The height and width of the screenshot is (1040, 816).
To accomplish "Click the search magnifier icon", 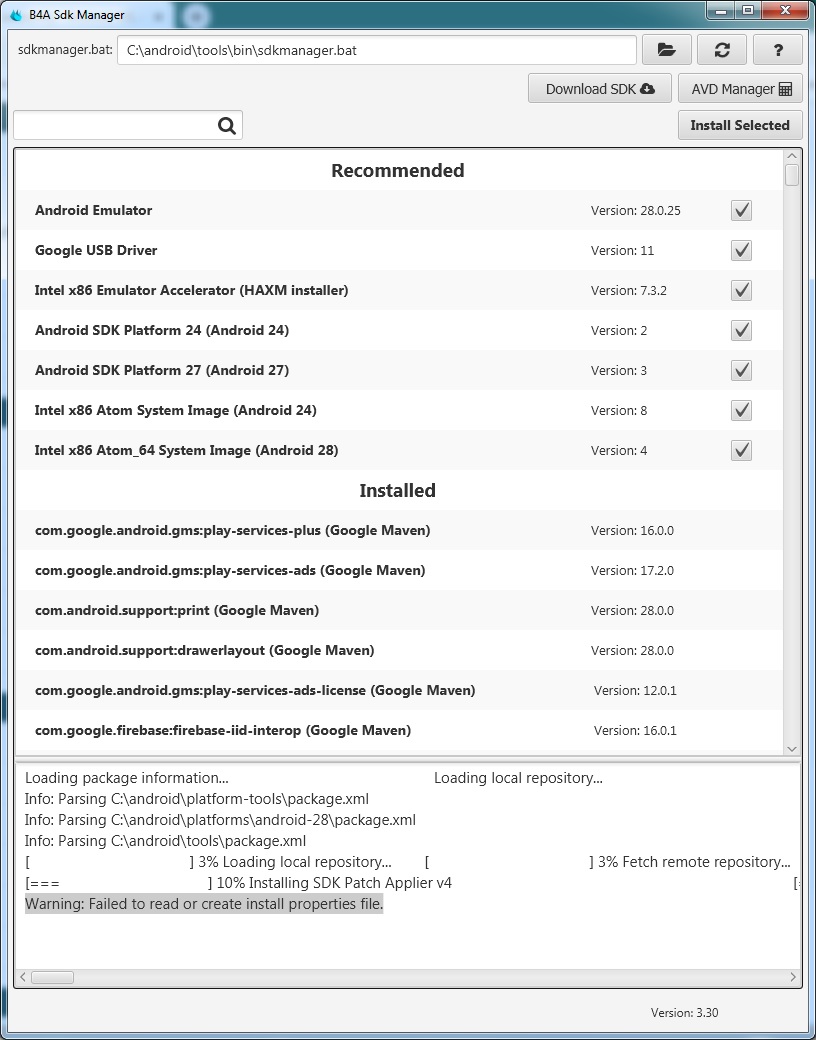I will pos(227,125).
